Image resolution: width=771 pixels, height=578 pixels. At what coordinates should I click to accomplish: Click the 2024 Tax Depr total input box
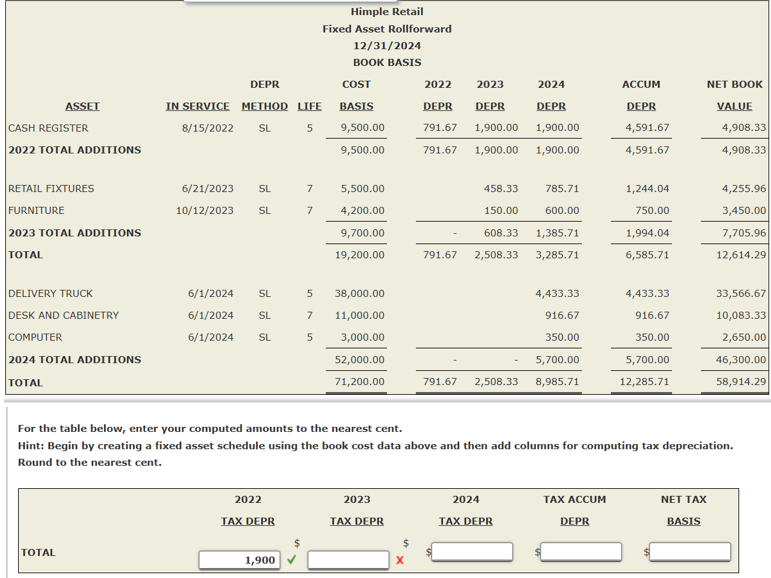pos(472,551)
